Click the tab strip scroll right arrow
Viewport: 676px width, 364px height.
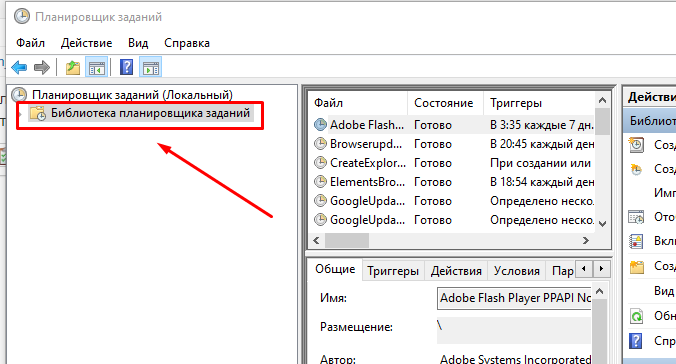(601, 269)
